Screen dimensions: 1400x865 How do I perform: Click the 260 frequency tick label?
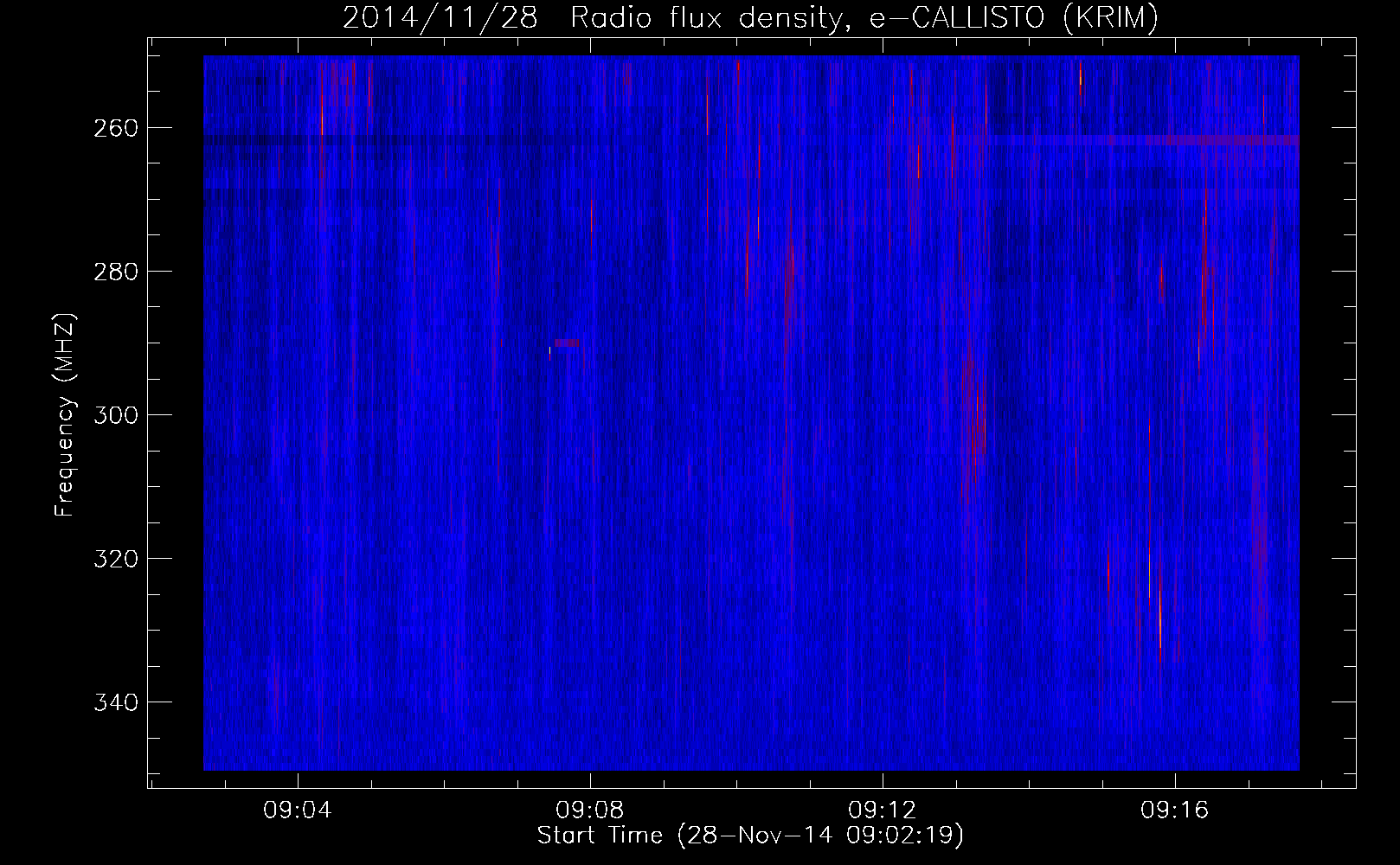[x=115, y=128]
